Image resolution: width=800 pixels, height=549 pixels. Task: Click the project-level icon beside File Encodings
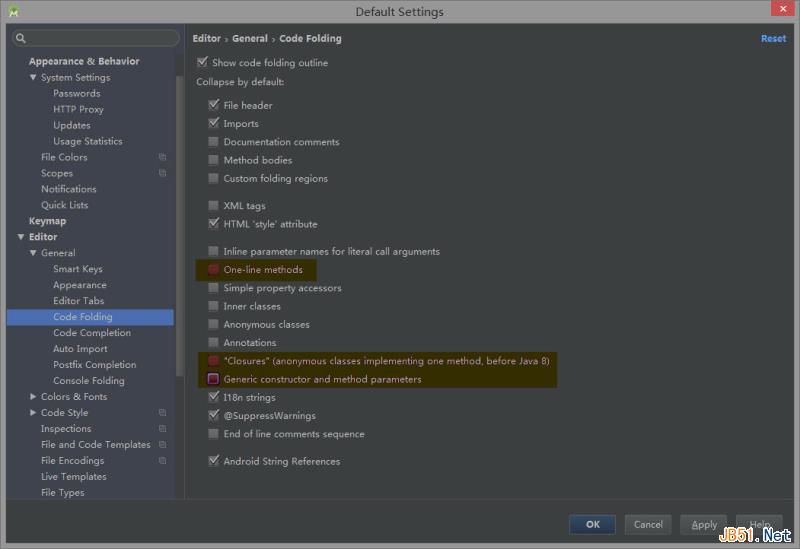point(162,461)
